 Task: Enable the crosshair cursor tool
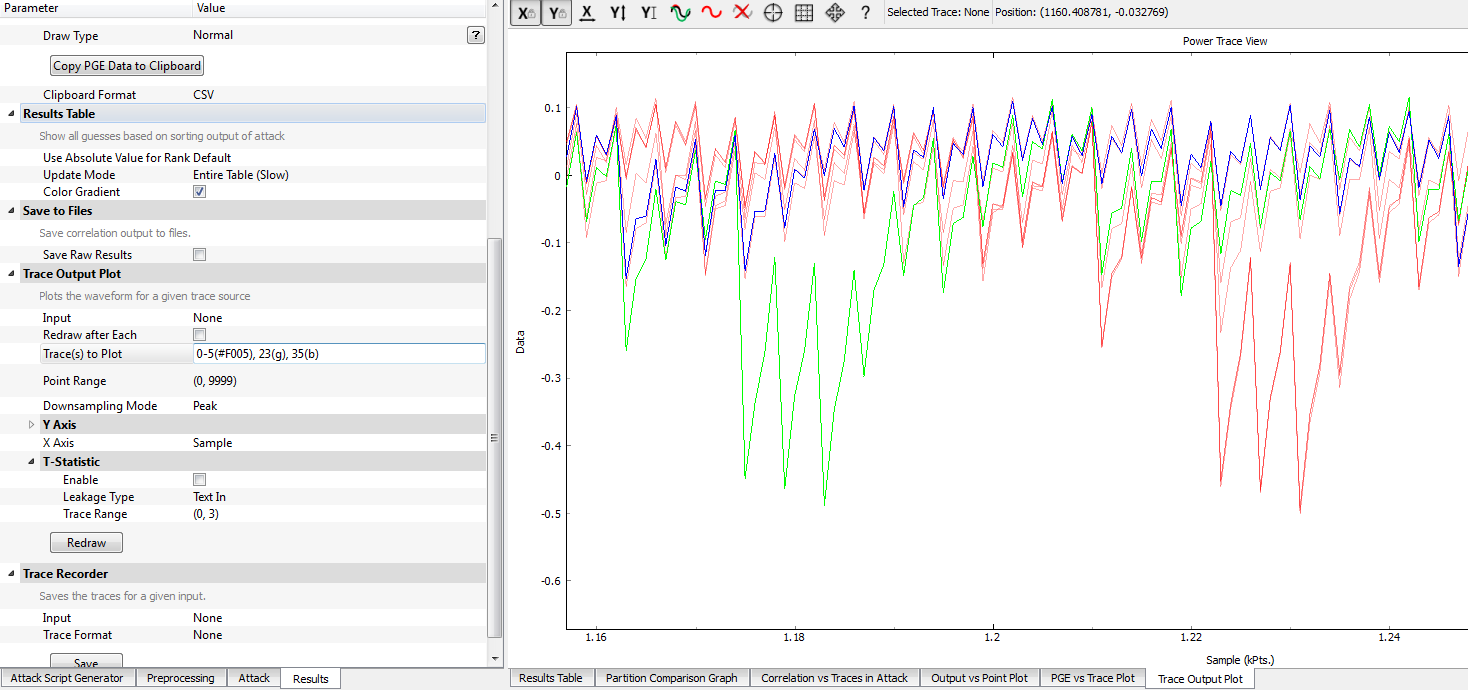pyautogui.click(x=773, y=13)
